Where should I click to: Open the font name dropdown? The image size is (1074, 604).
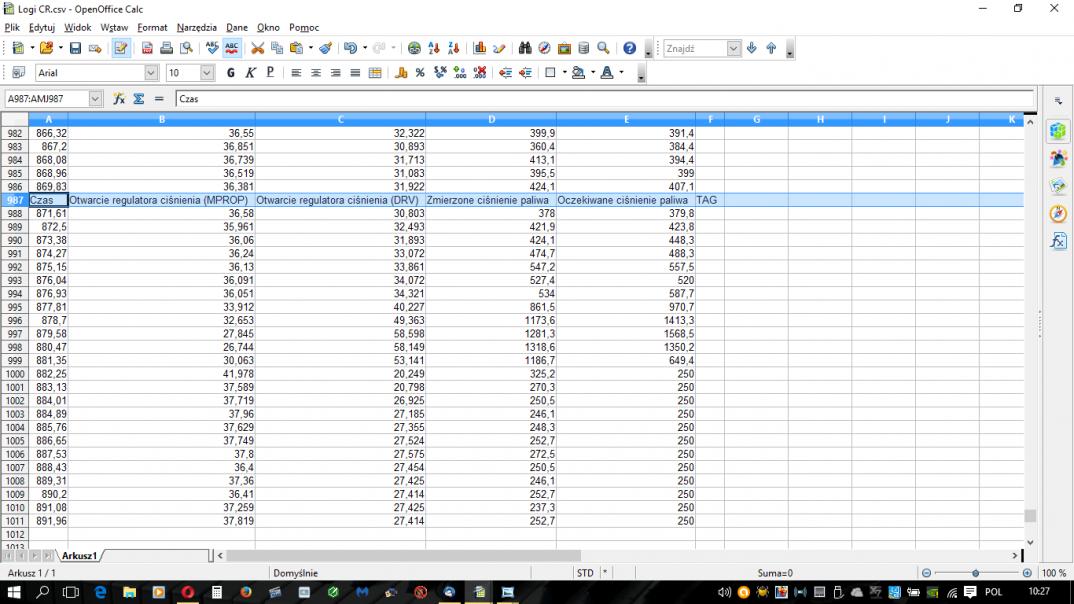(151, 73)
